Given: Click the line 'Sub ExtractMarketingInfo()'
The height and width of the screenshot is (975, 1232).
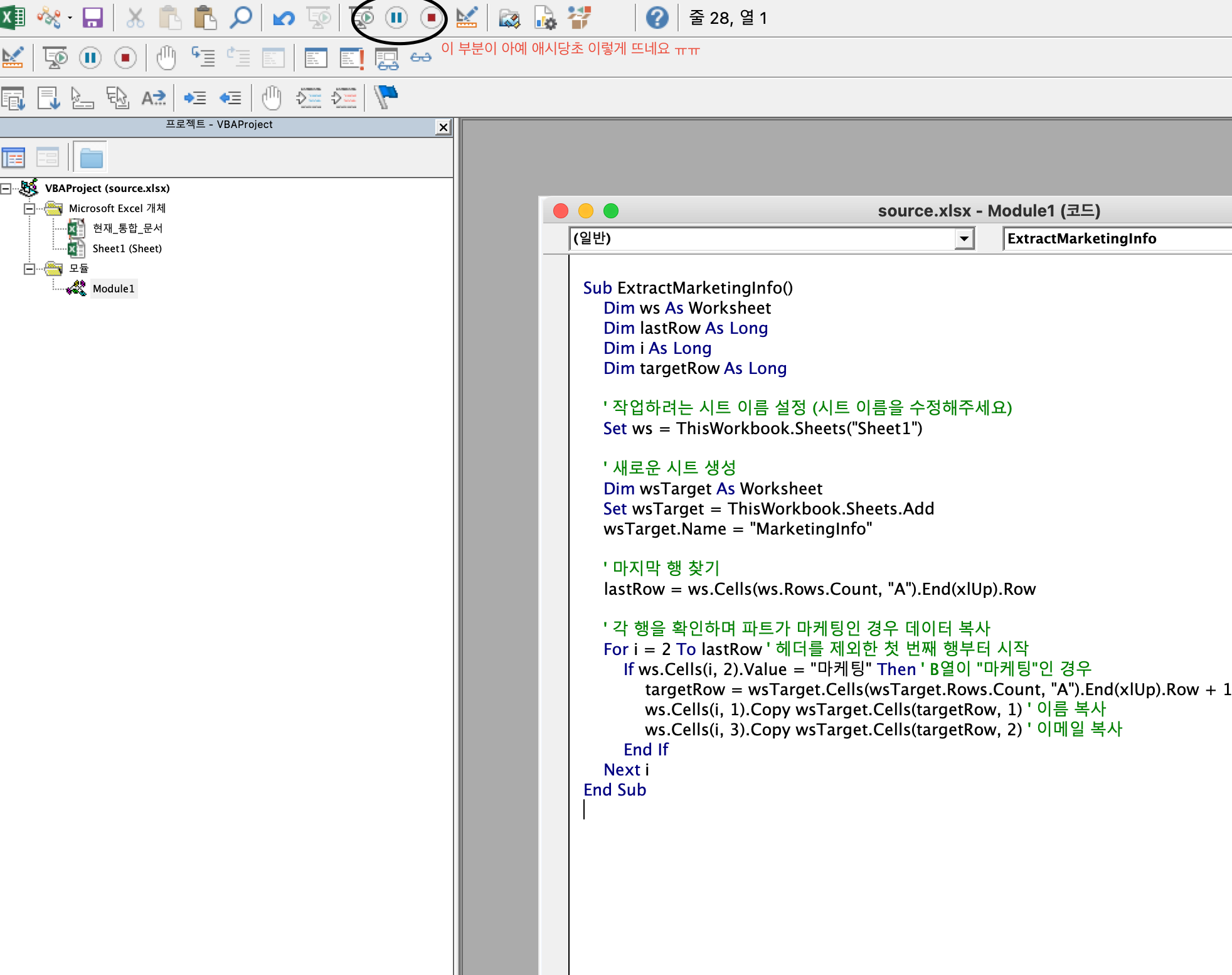Looking at the screenshot, I should (x=688, y=288).
